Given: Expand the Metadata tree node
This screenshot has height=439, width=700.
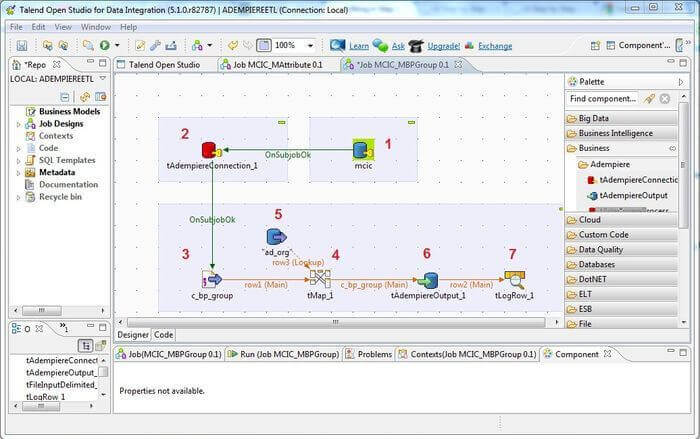Looking at the screenshot, I should (x=18, y=172).
